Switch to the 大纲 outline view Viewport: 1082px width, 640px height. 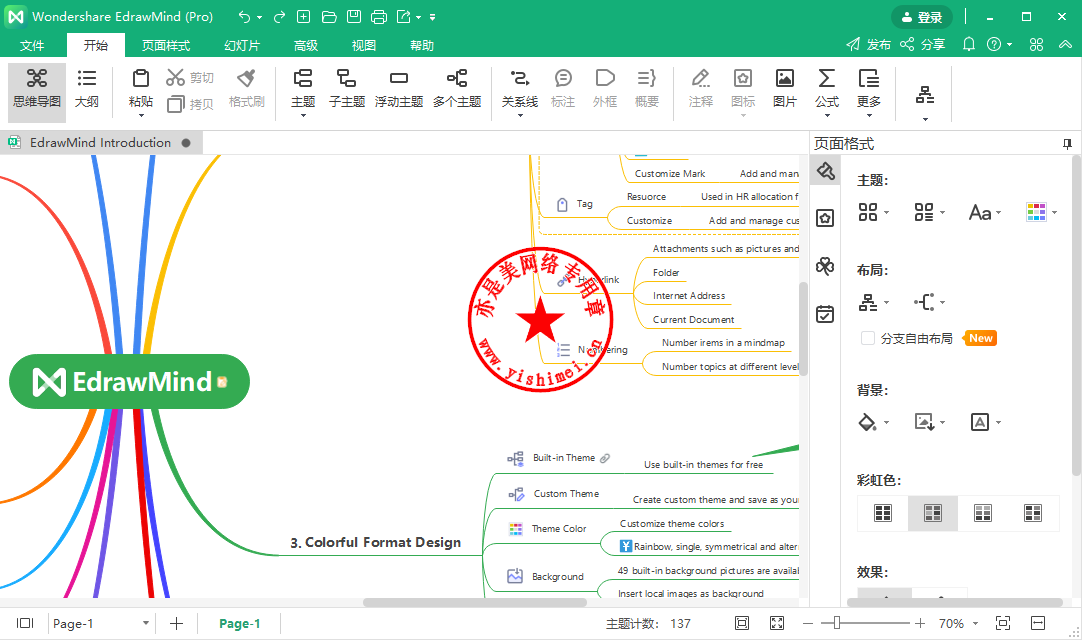87,91
